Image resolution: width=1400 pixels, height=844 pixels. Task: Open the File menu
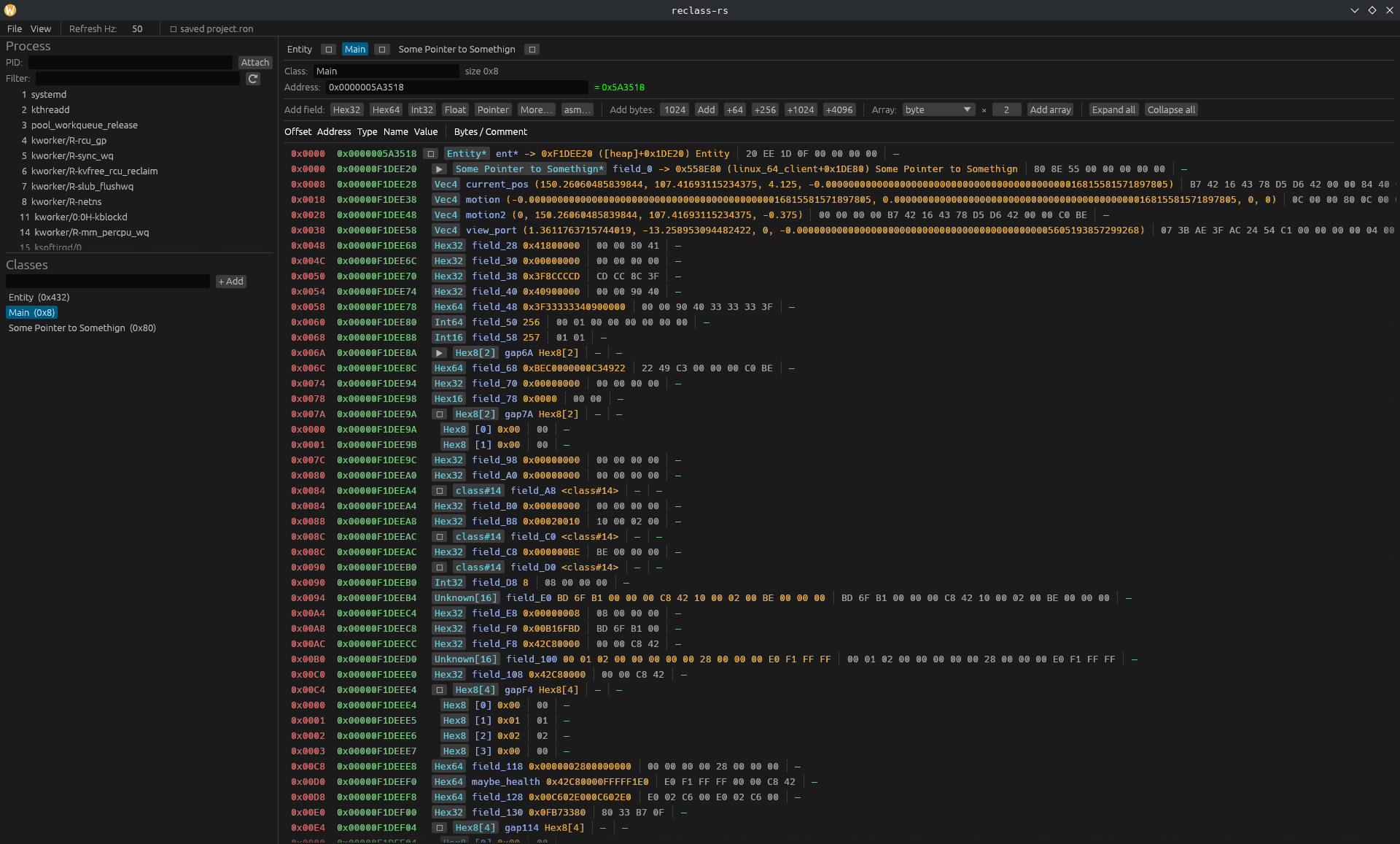15,29
